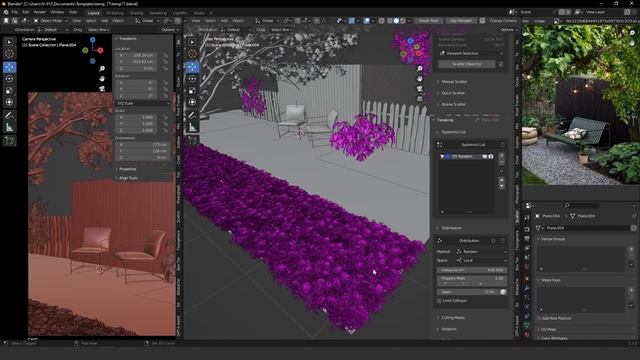Switch orthographic grid gizmo in middle viewport
The height and width of the screenshot is (360, 640).
pyautogui.click(x=420, y=98)
